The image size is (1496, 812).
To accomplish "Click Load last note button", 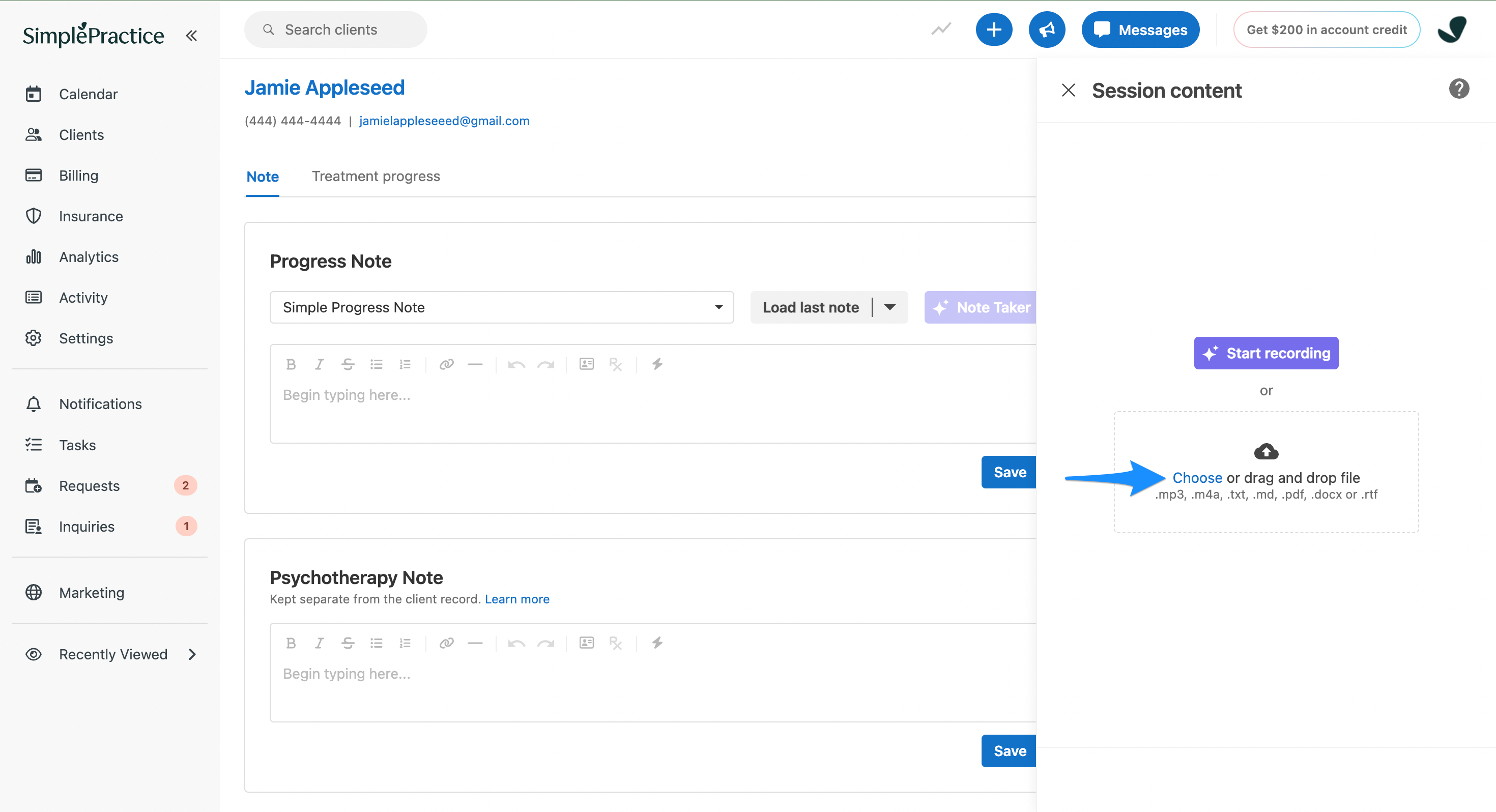I will 811,307.
